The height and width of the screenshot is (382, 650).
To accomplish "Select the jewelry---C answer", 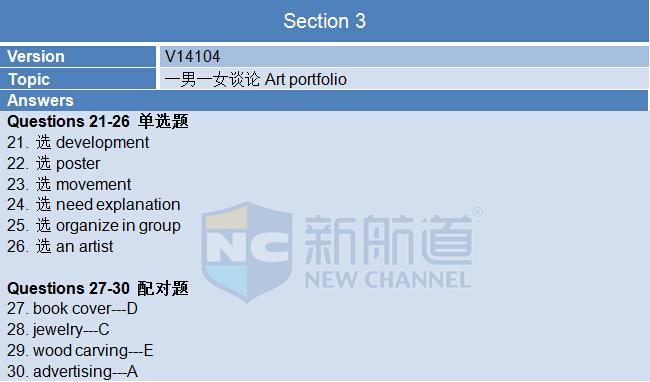I will [x=58, y=330].
